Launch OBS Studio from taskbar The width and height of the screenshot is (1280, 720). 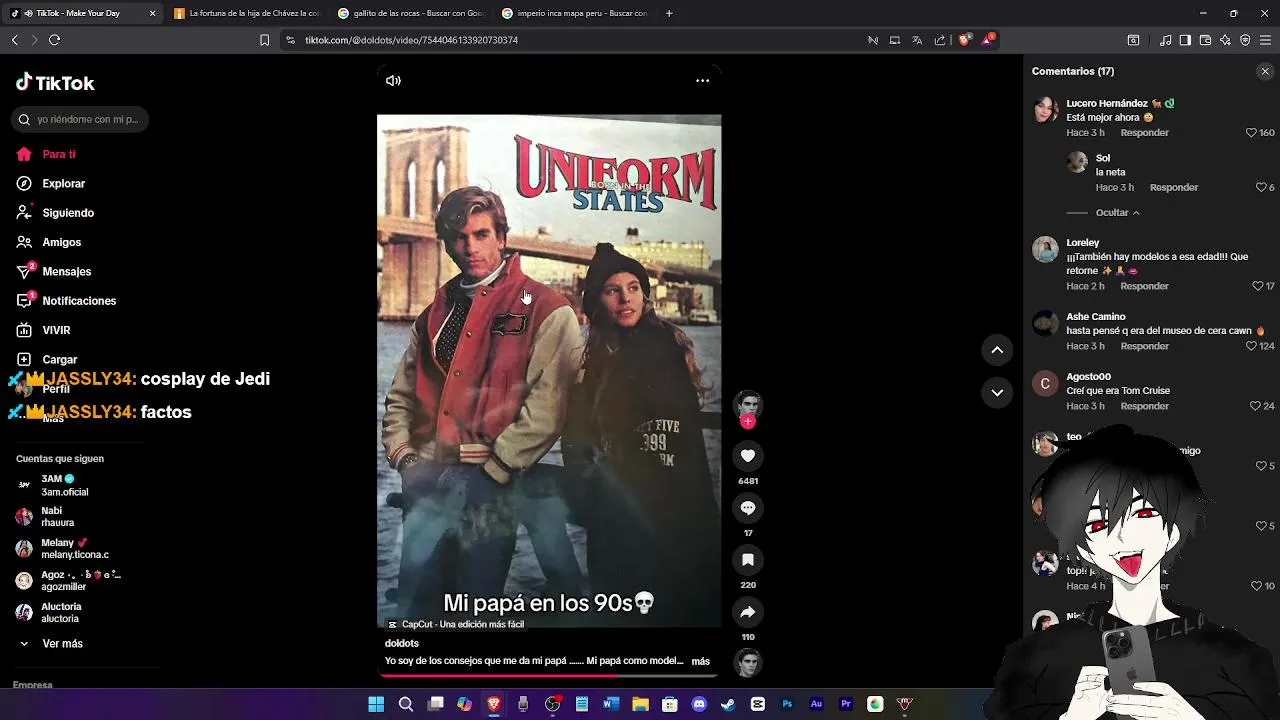tap(552, 704)
